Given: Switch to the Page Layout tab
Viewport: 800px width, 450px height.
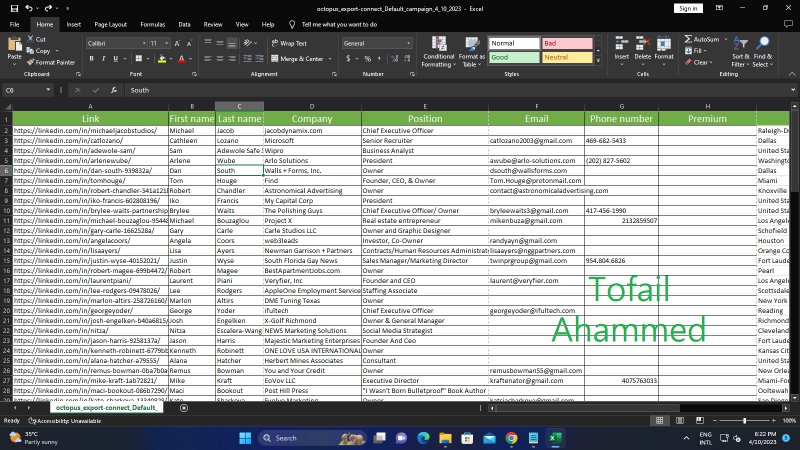Looking at the screenshot, I should 110,24.
